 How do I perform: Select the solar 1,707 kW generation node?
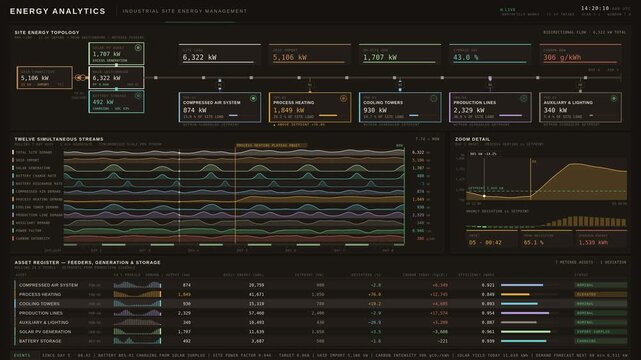pyautogui.click(x=117, y=53)
